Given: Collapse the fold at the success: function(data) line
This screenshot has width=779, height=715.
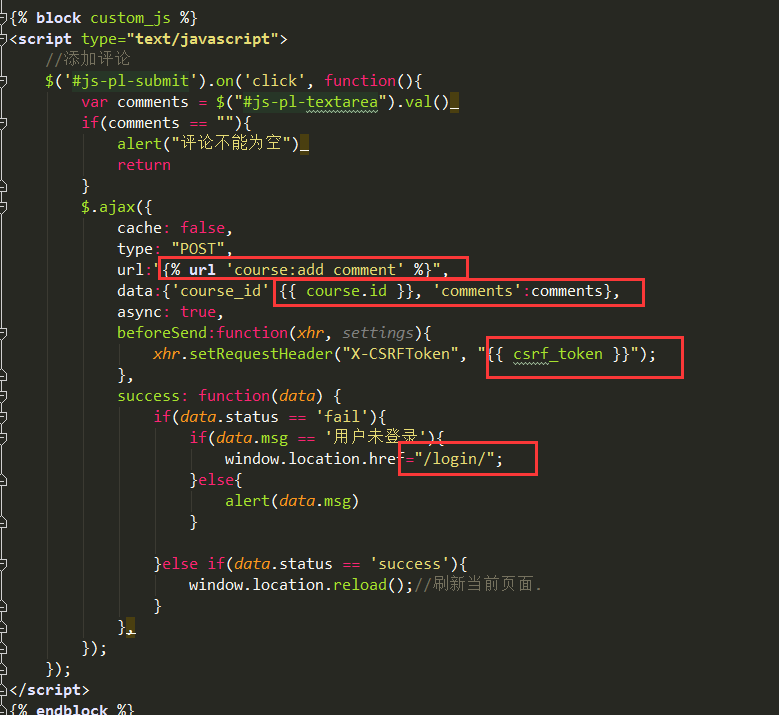Looking at the screenshot, I should 2,396.
